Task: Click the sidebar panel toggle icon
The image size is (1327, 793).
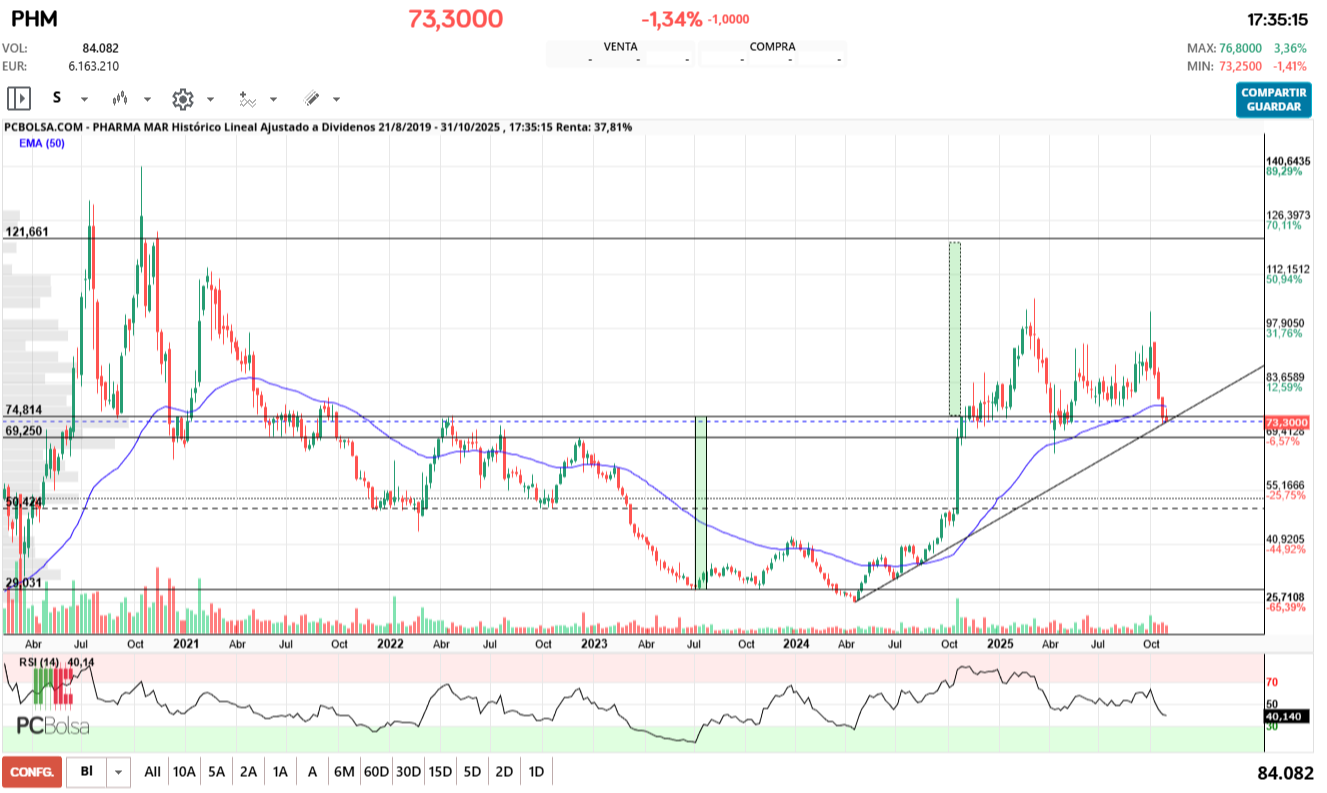Action: click(x=20, y=97)
